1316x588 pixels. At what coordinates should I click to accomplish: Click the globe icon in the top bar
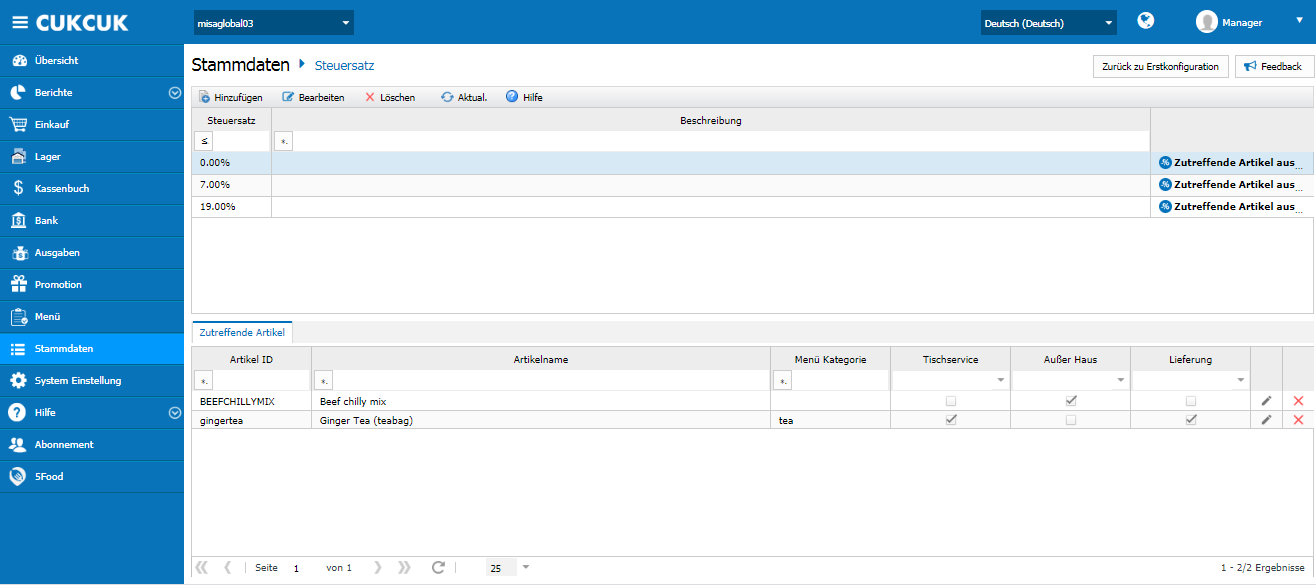point(1146,21)
